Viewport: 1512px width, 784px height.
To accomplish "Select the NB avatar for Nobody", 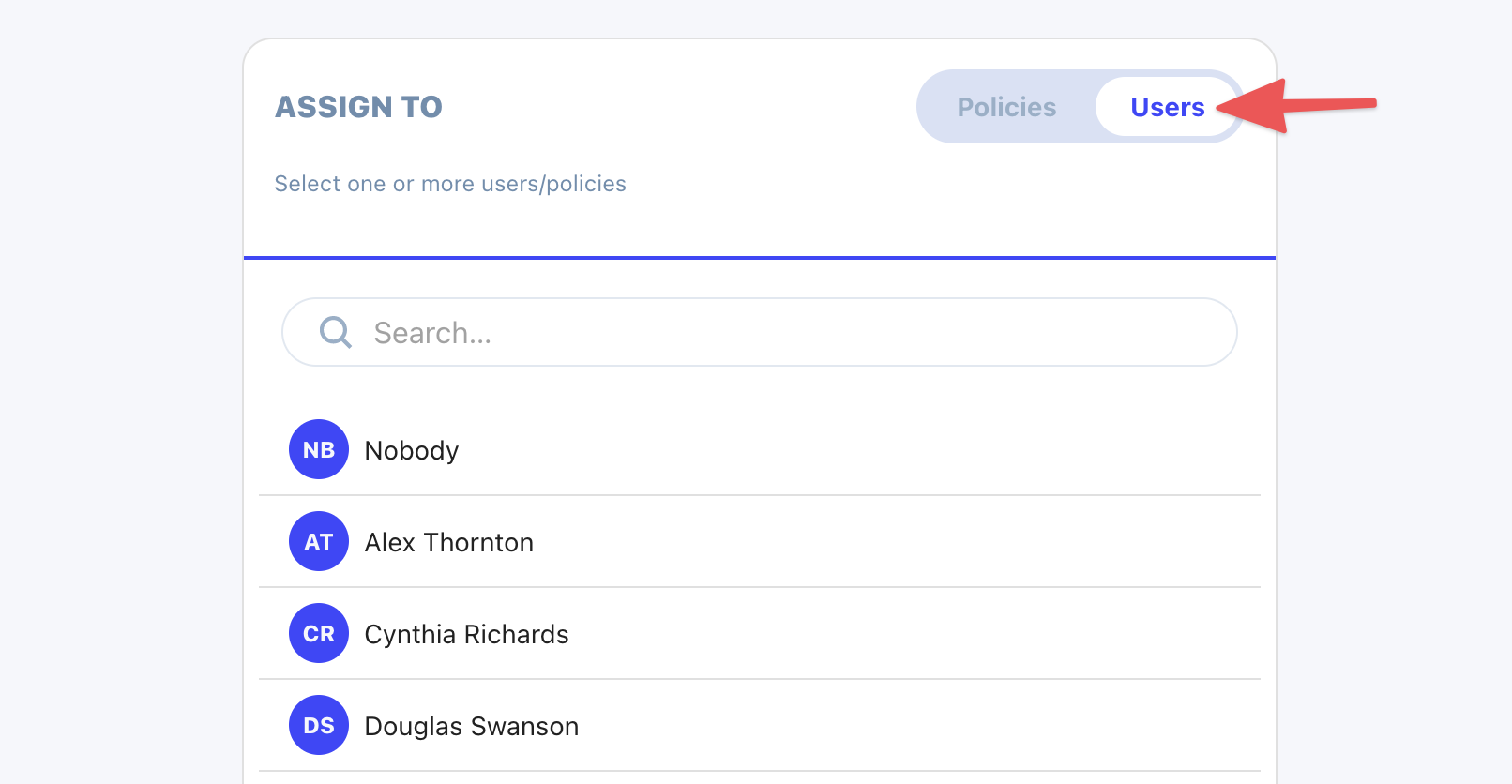I will pyautogui.click(x=319, y=449).
